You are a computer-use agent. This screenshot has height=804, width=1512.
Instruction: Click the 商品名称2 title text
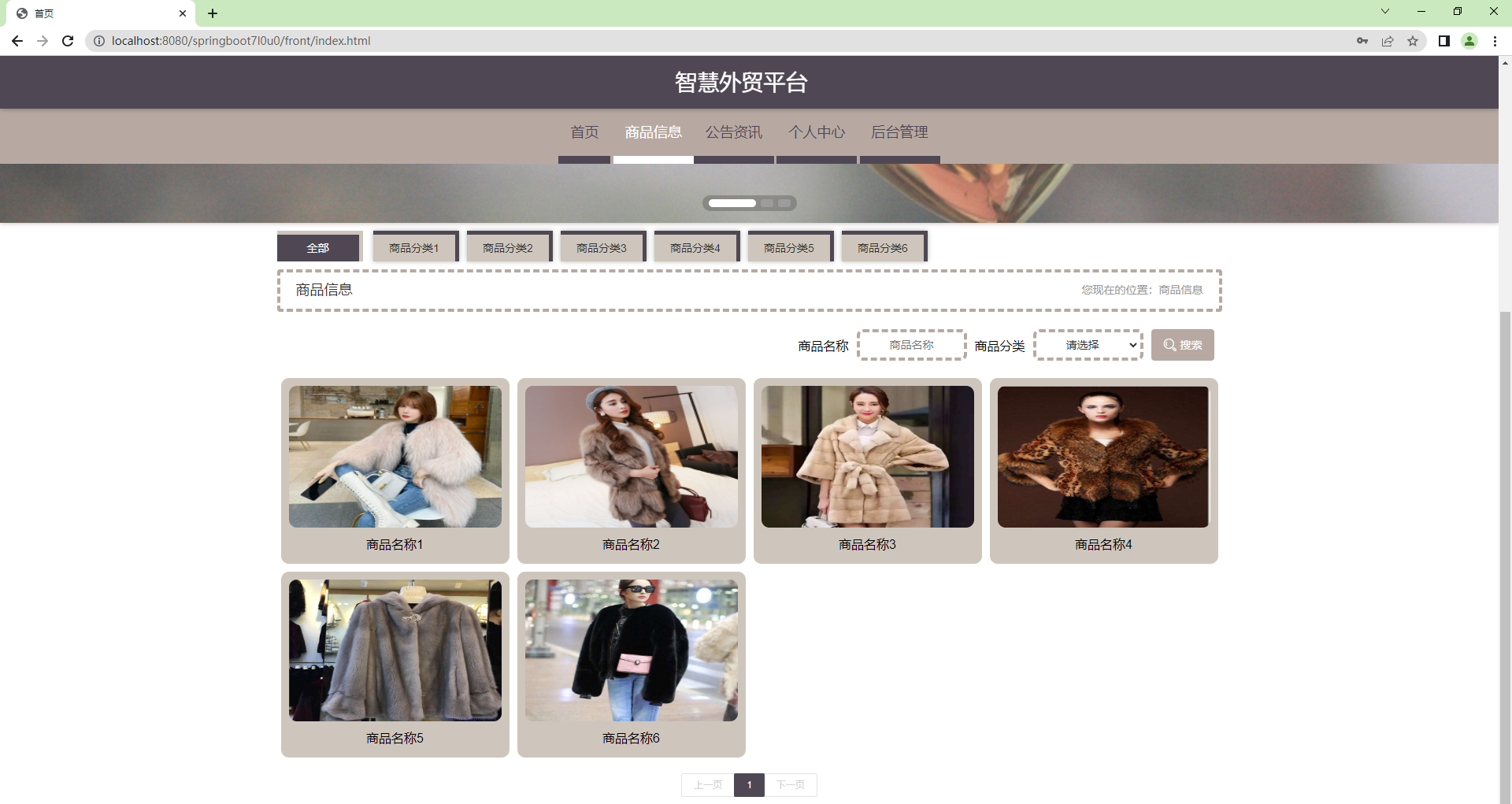click(x=632, y=545)
